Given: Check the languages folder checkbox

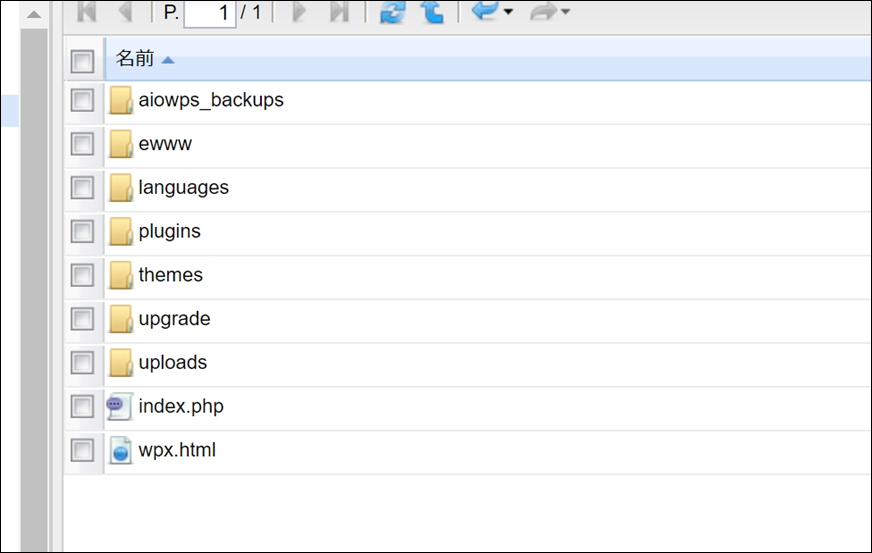Looking at the screenshot, I should coord(82,187).
